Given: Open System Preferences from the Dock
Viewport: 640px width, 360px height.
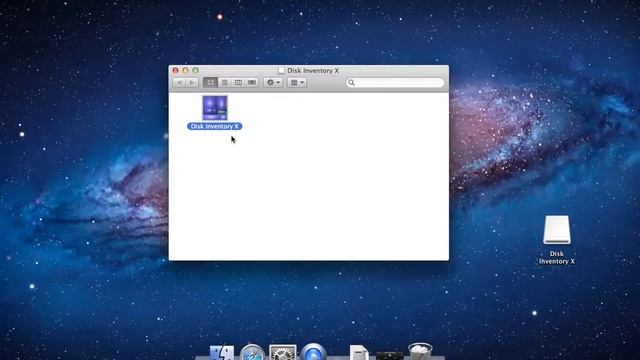Looking at the screenshot, I should click(x=282, y=353).
